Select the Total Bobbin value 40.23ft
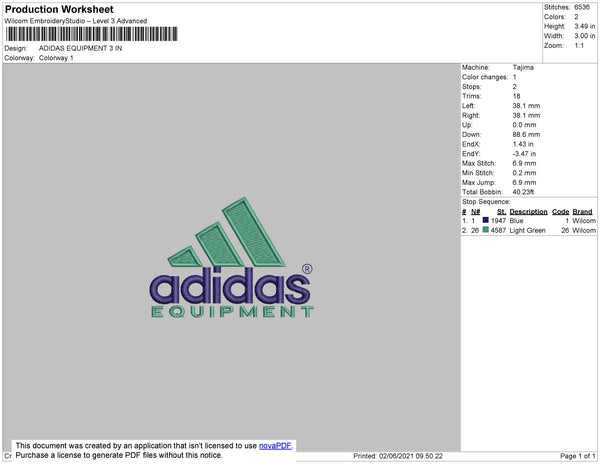The image size is (600, 464). click(523, 192)
